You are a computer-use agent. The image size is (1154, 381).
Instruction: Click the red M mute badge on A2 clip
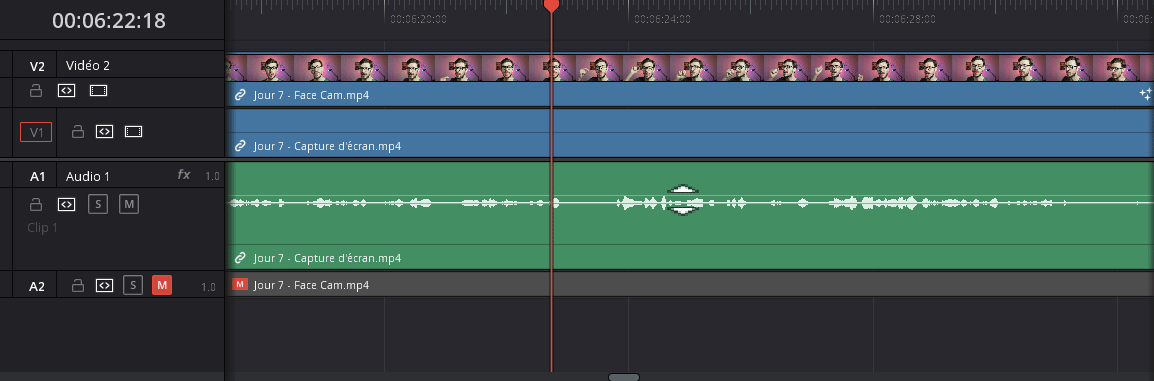[240, 285]
